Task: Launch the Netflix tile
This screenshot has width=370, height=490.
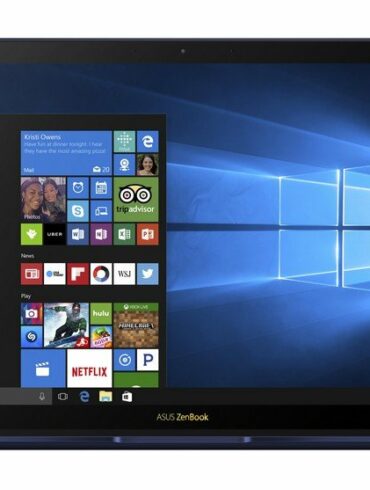Action: pyautogui.click(x=90, y=368)
